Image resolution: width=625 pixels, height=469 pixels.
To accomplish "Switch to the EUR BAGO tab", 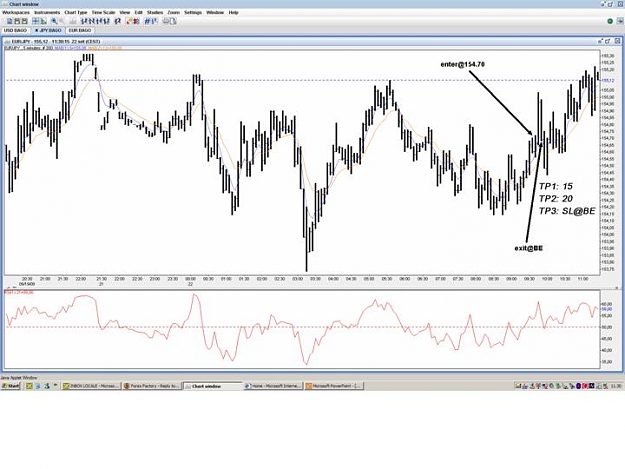I will point(80,30).
